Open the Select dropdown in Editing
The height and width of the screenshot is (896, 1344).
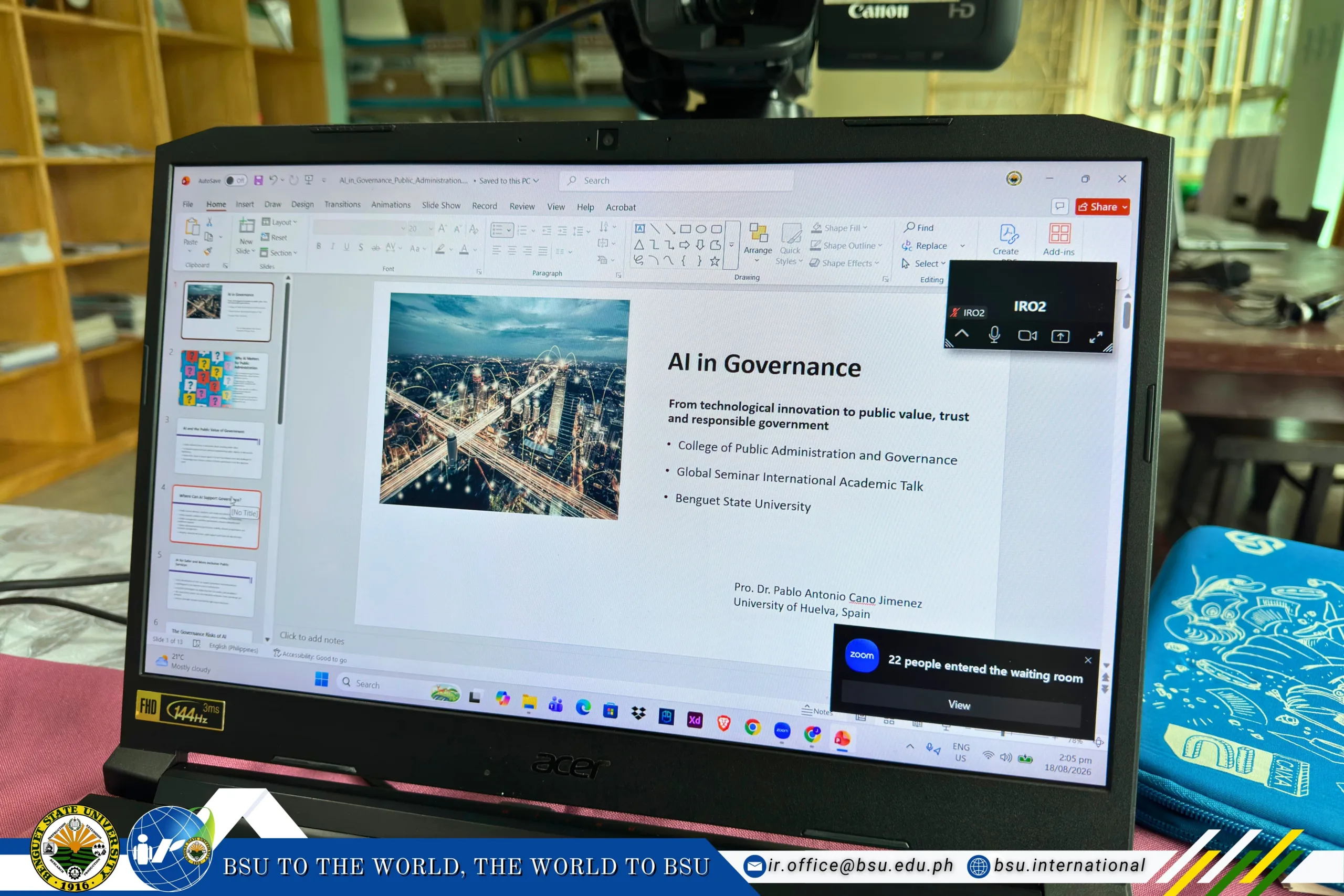click(x=924, y=263)
